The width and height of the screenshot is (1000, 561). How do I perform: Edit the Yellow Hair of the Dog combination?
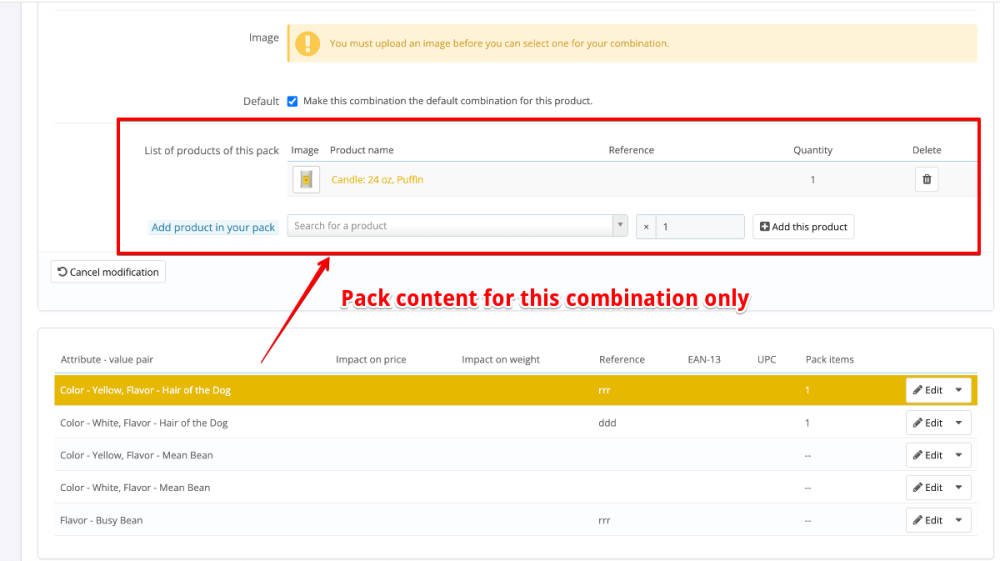pos(928,390)
